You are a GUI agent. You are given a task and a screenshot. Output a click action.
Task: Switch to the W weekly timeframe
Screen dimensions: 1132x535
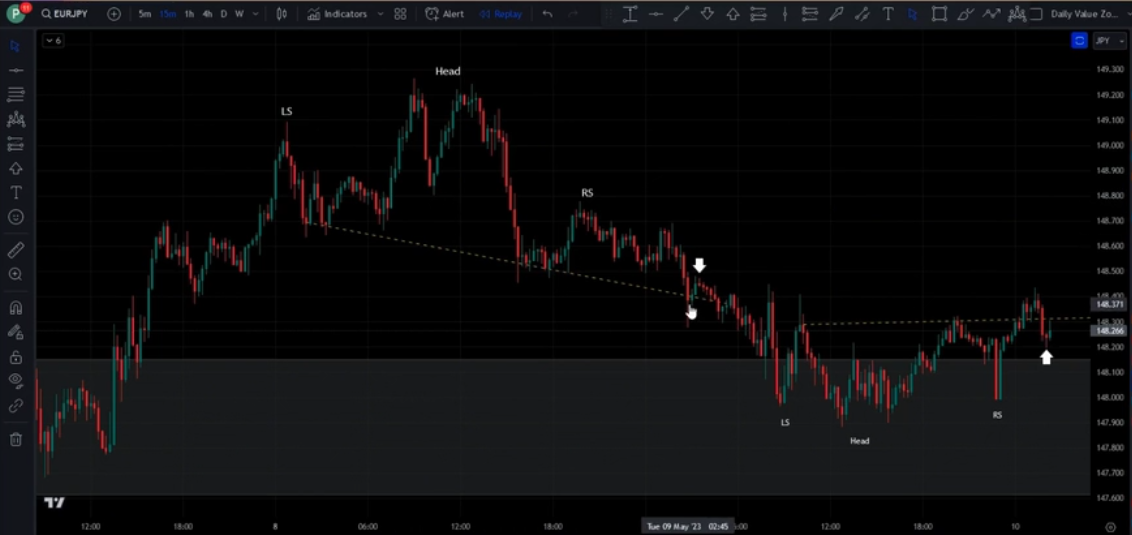[238, 14]
